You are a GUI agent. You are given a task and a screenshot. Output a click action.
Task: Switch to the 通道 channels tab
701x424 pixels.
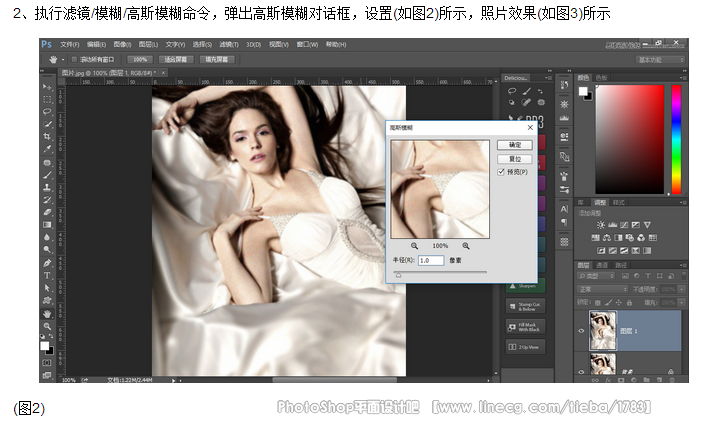(602, 265)
